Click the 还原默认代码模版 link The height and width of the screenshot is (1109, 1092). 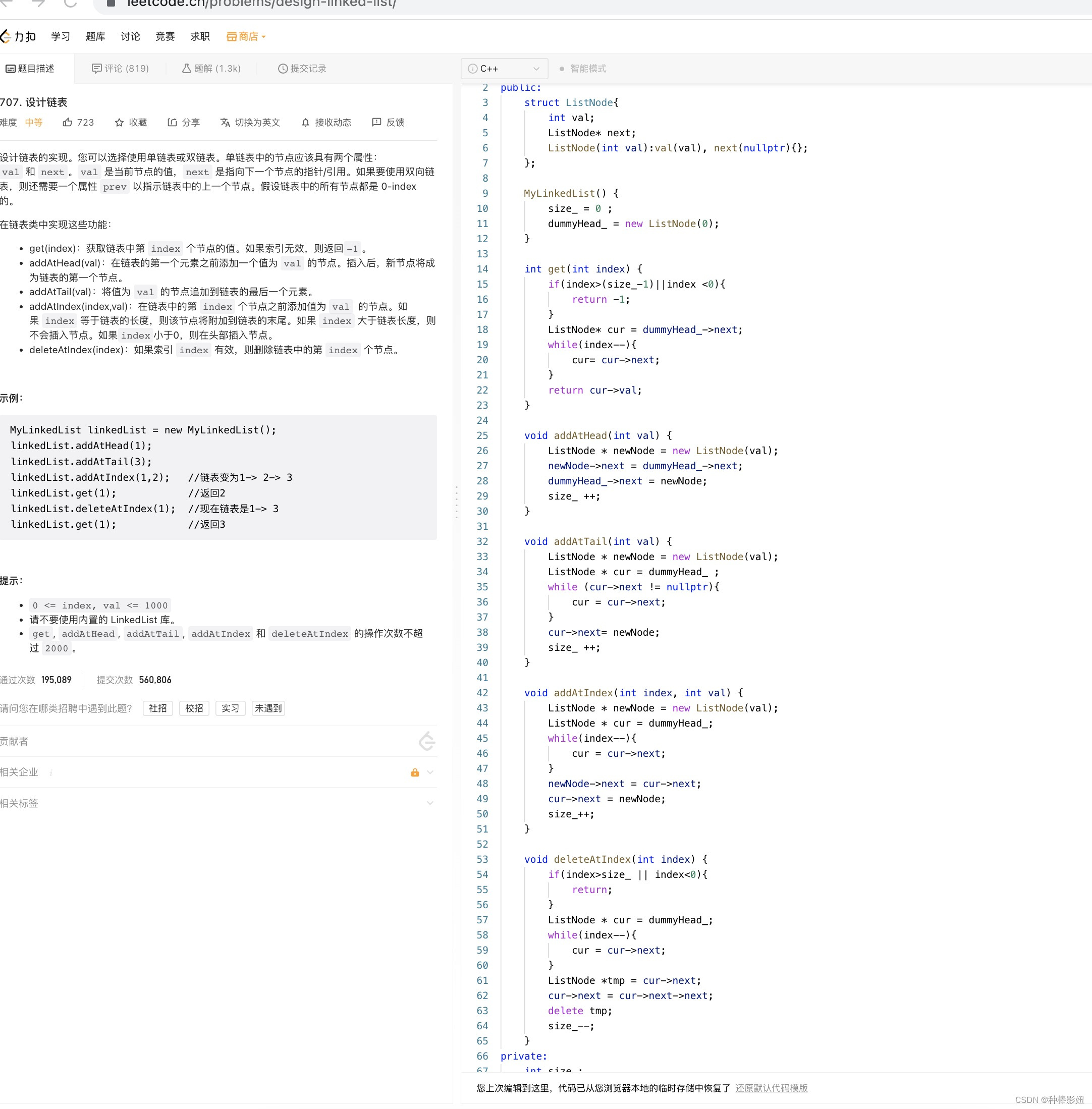coord(771,1088)
